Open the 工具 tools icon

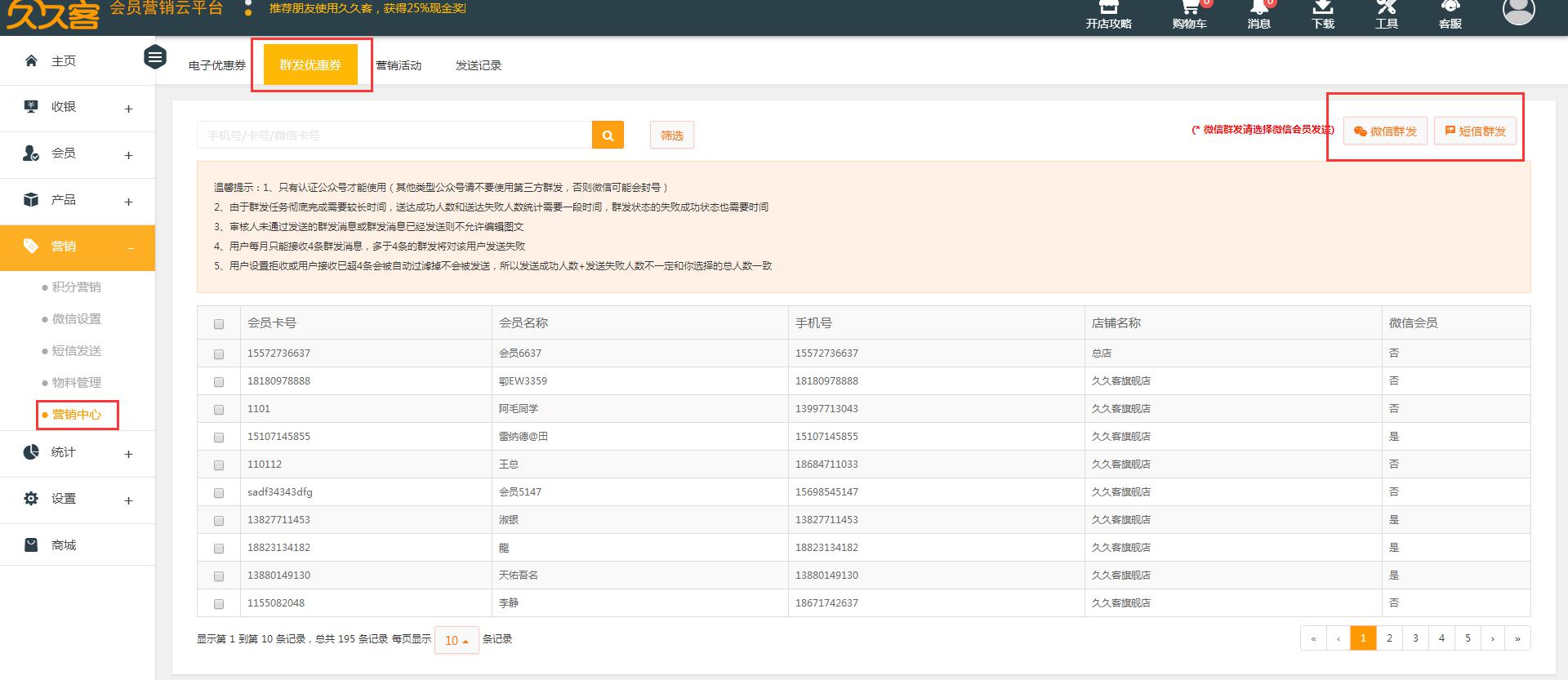point(1387,15)
